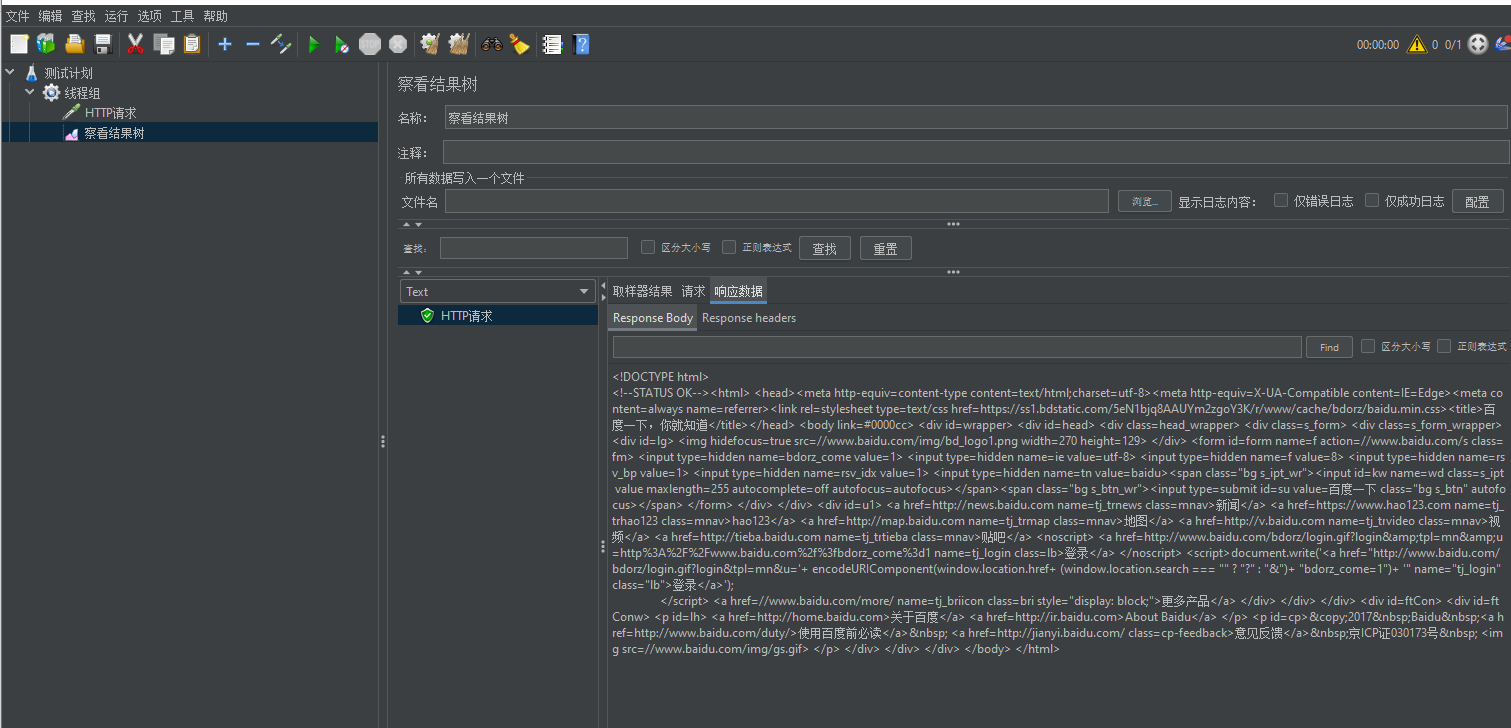Open log viewer via yellow warning icon
The image size is (1511, 728).
pos(1417,44)
